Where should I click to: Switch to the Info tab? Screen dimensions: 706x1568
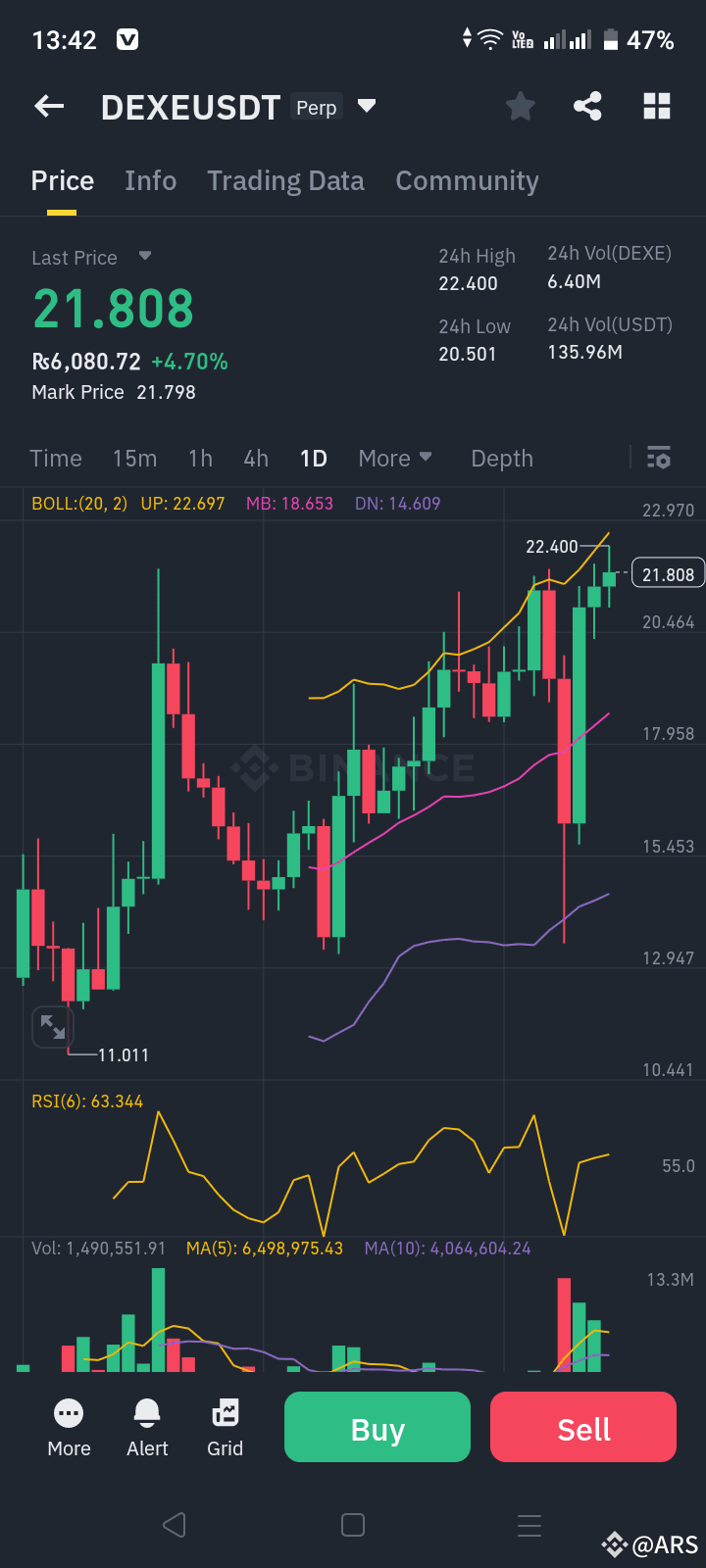click(x=151, y=180)
